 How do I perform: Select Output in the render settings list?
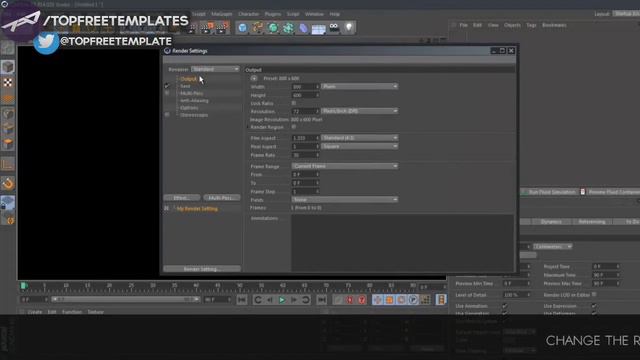(189, 79)
